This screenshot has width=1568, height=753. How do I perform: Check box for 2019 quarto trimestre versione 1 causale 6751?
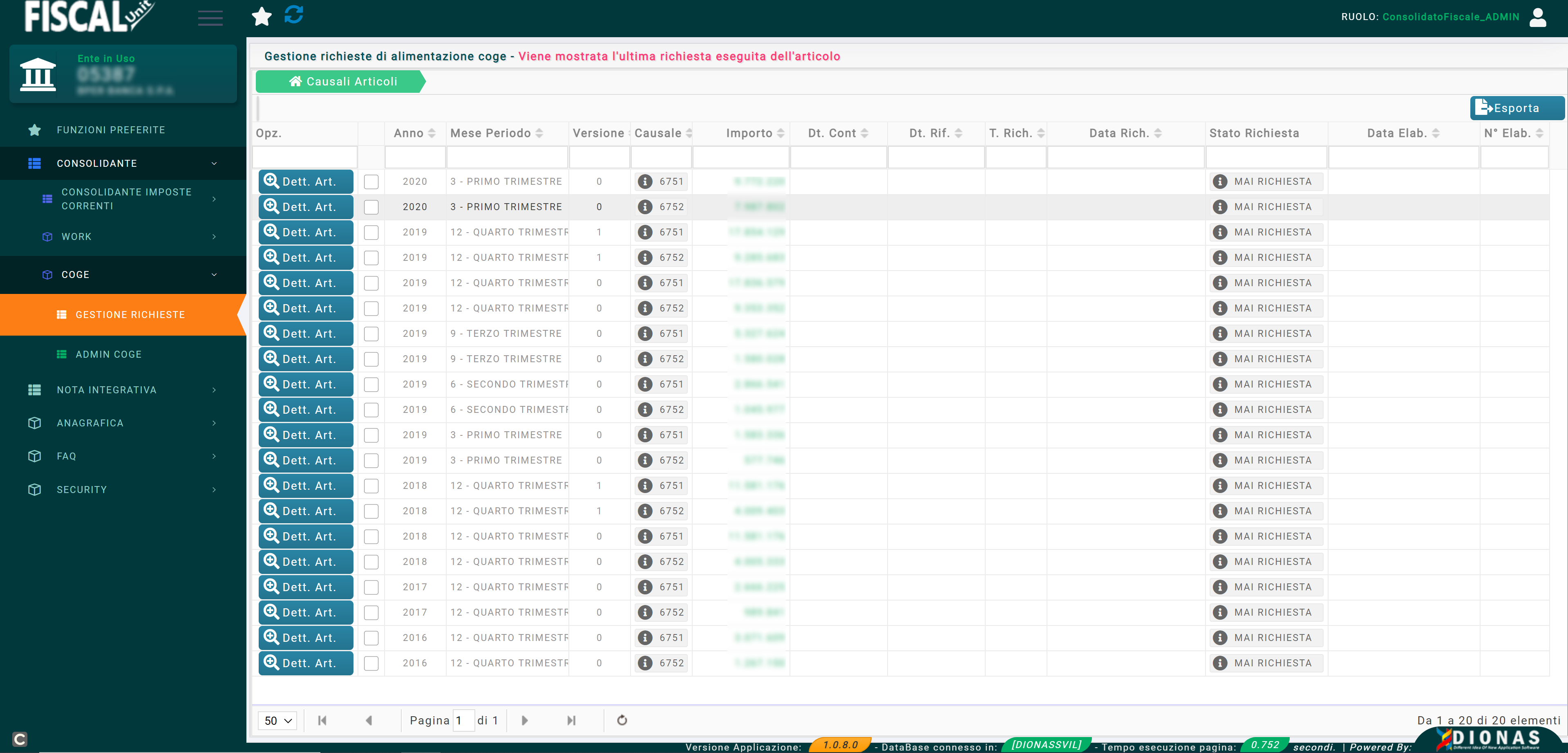[x=371, y=233]
